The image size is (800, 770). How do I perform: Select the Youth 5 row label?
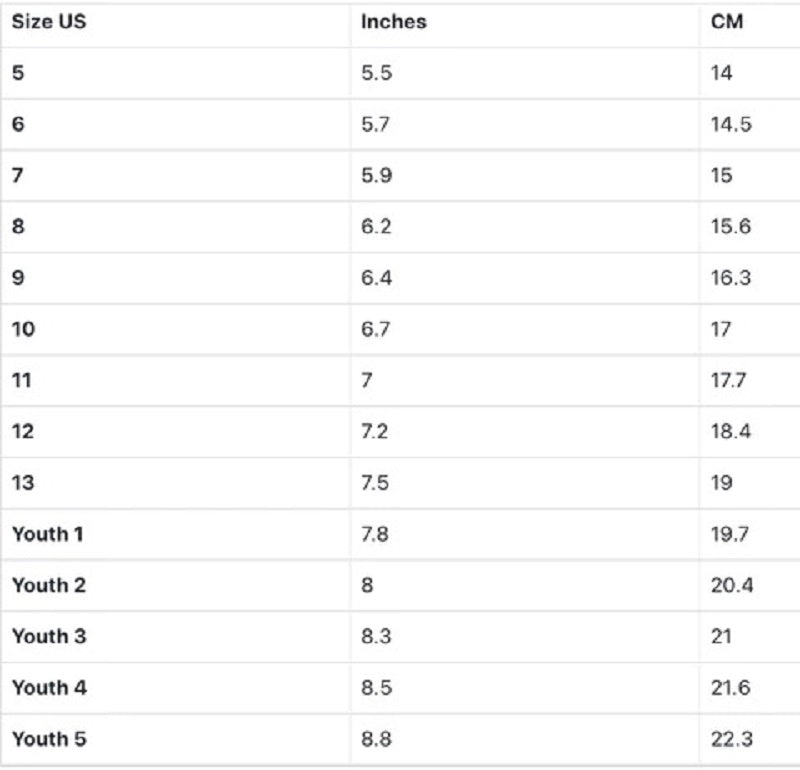point(49,739)
